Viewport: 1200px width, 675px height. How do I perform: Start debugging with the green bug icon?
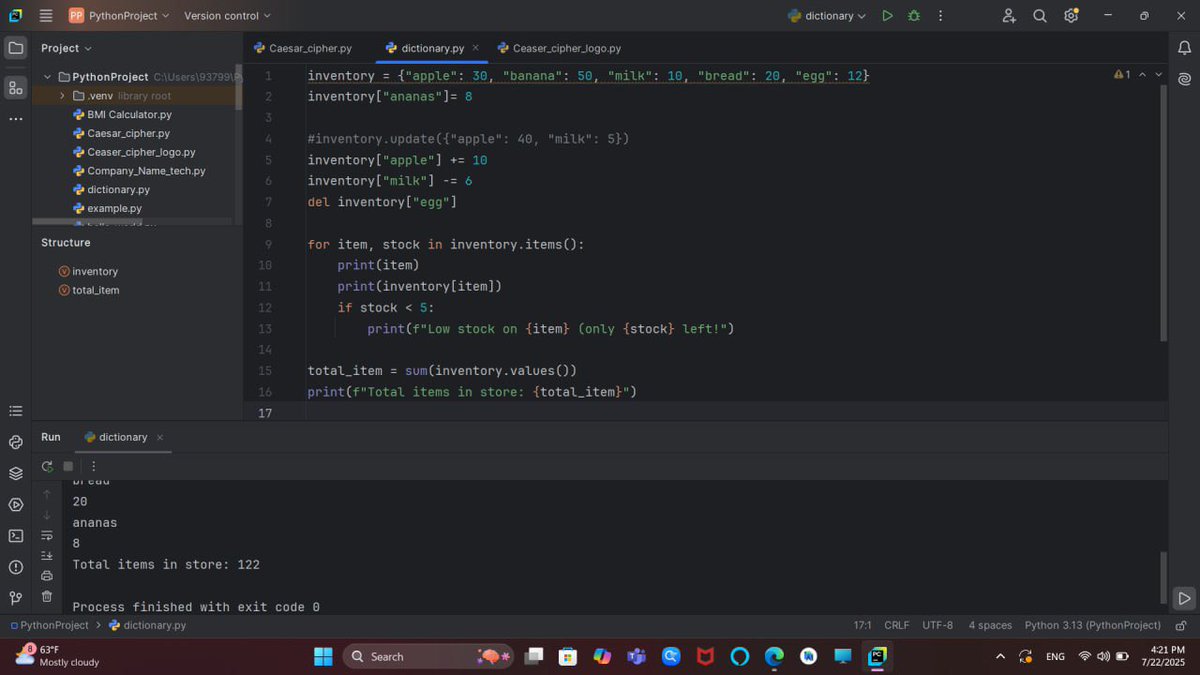(914, 16)
